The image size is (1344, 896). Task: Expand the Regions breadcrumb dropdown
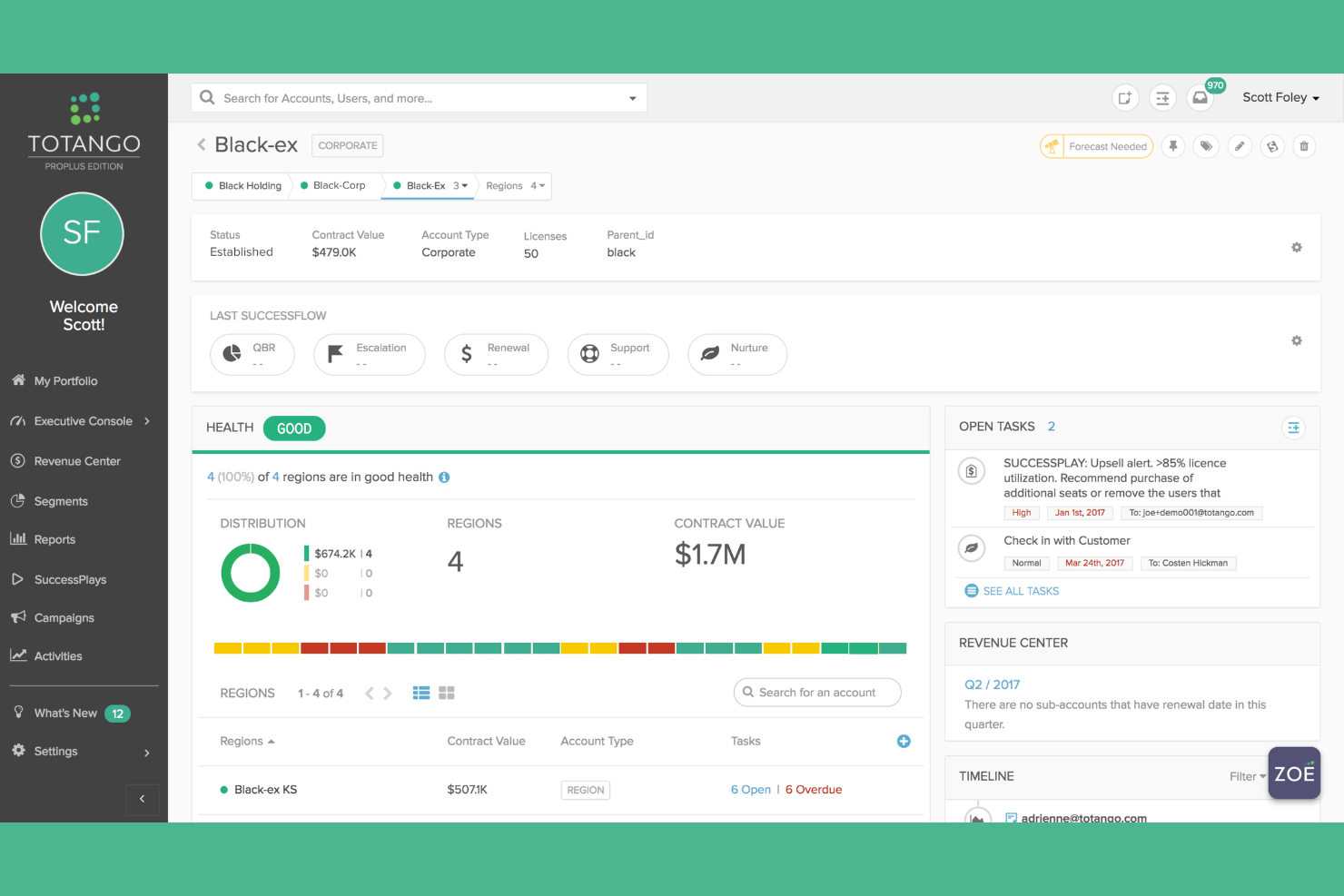514,185
